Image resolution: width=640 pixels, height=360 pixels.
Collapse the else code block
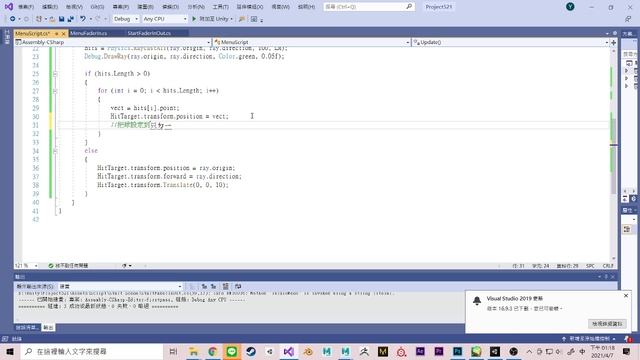[55, 151]
